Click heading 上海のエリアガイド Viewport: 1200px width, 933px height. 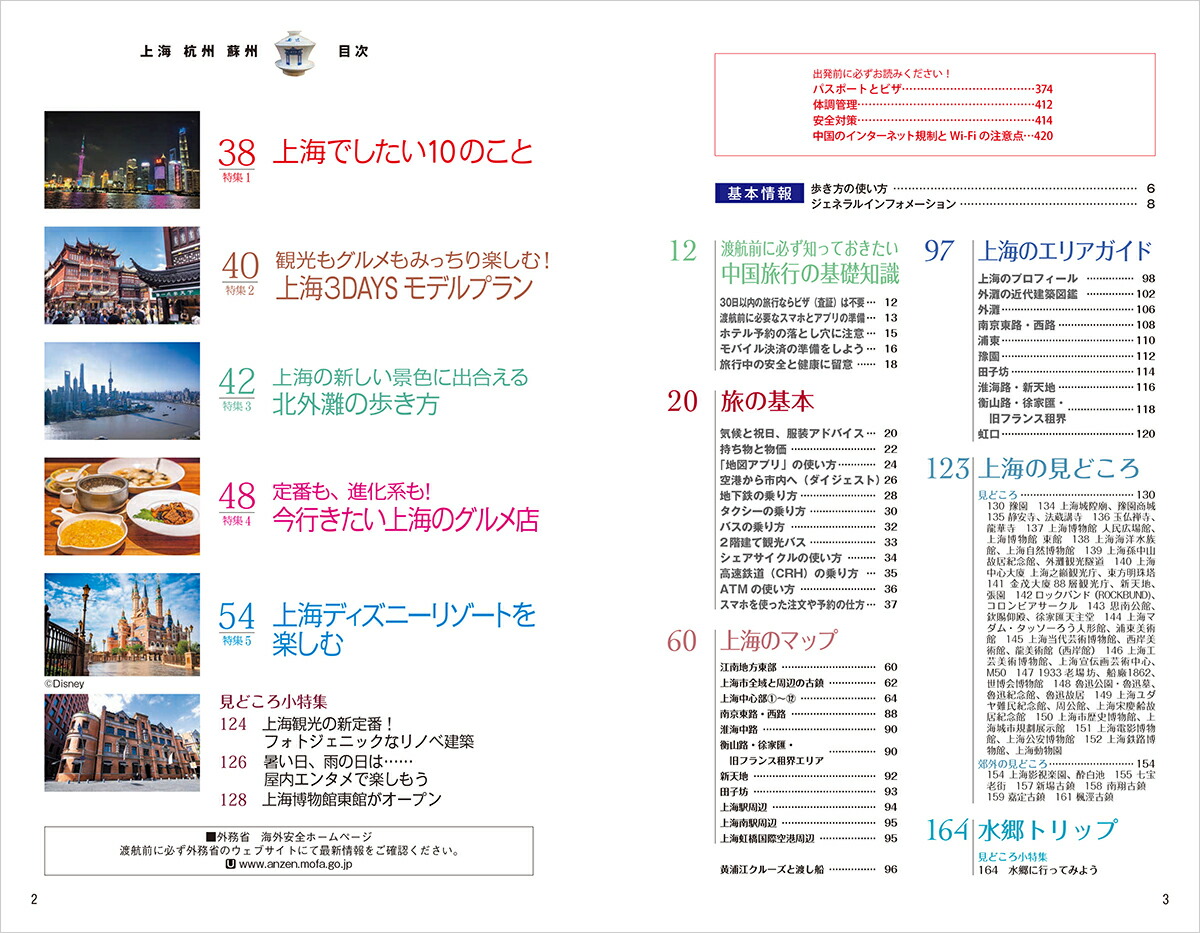click(x=1064, y=250)
